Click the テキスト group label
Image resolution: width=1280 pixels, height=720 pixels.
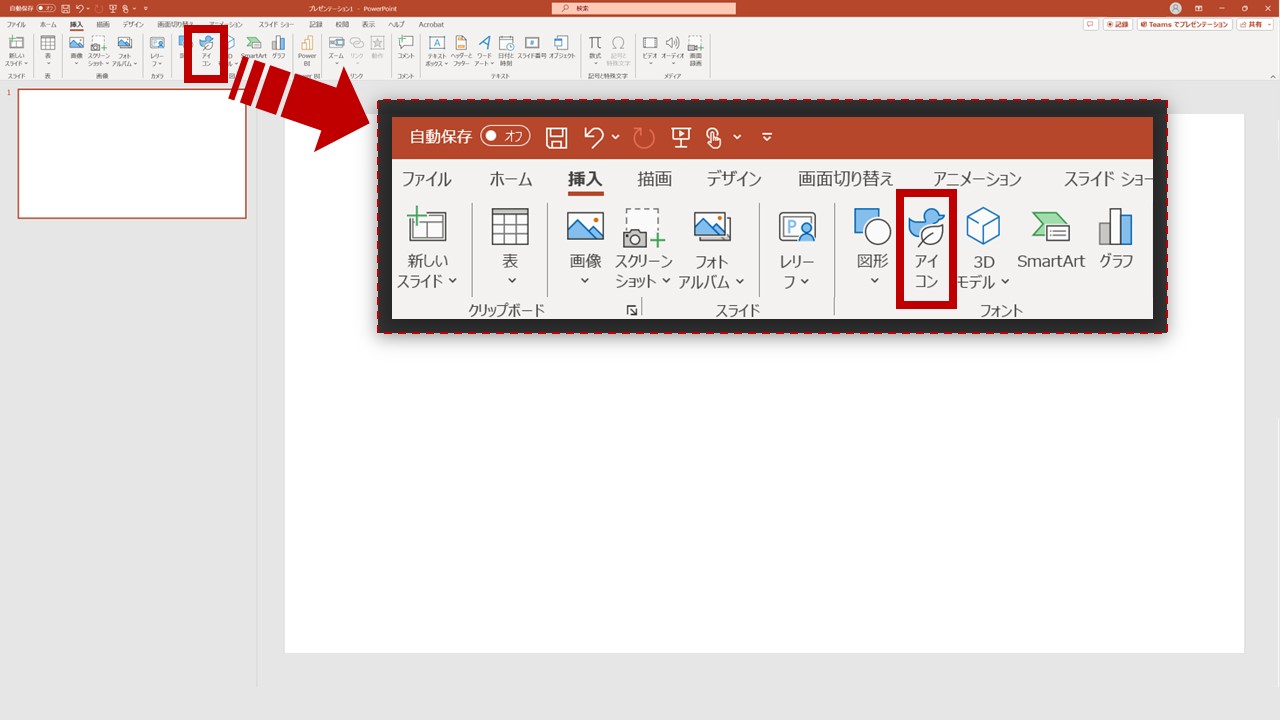500,76
